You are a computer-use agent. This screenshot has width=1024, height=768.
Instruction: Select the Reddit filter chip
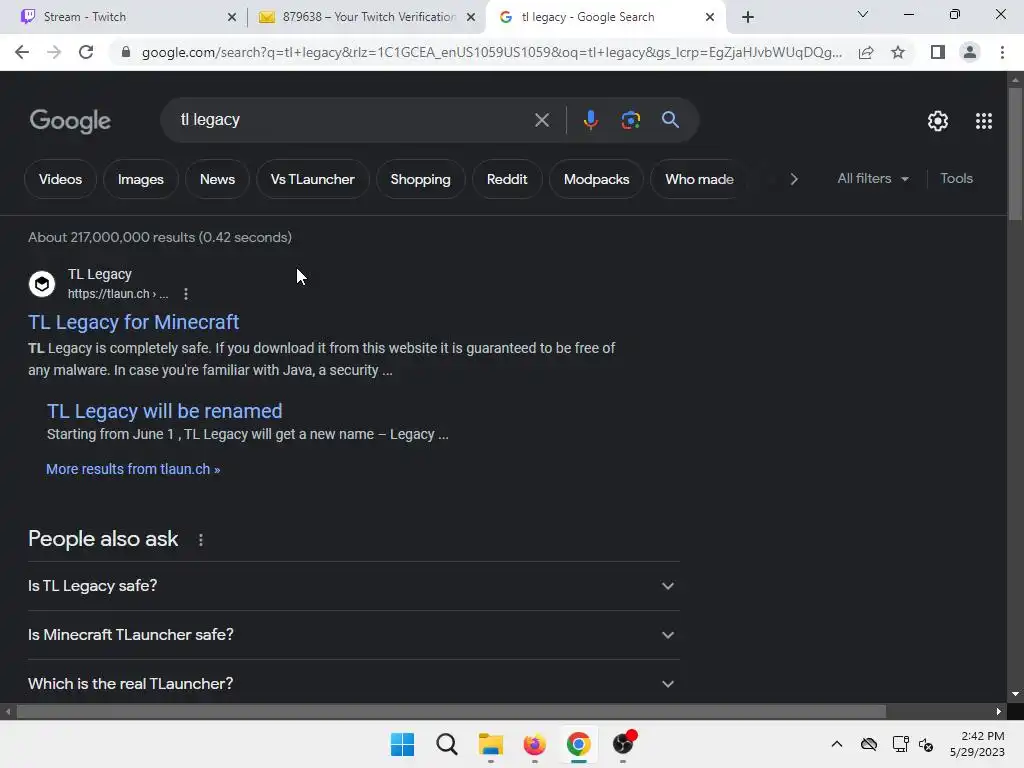coord(507,179)
